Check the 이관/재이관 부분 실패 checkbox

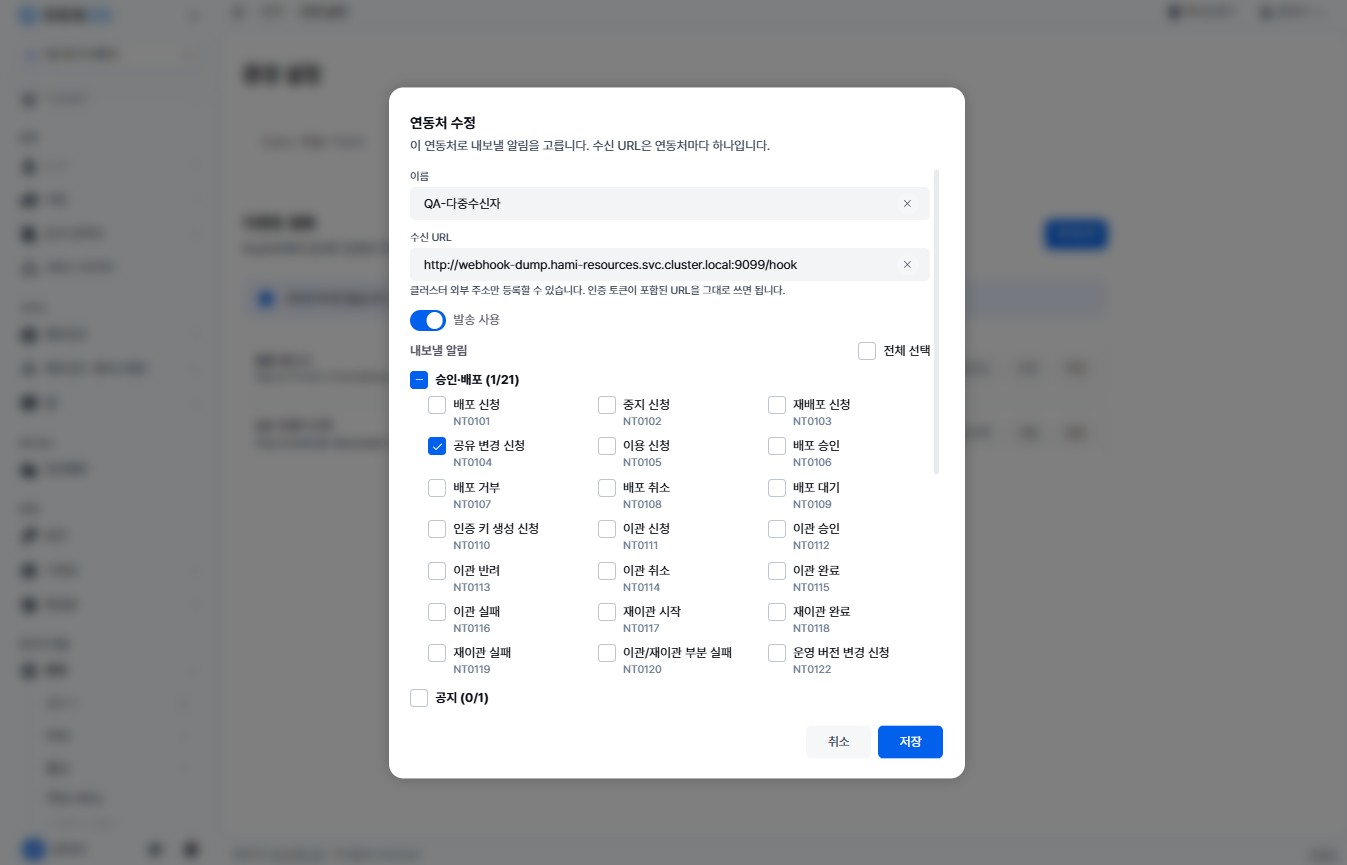click(607, 653)
